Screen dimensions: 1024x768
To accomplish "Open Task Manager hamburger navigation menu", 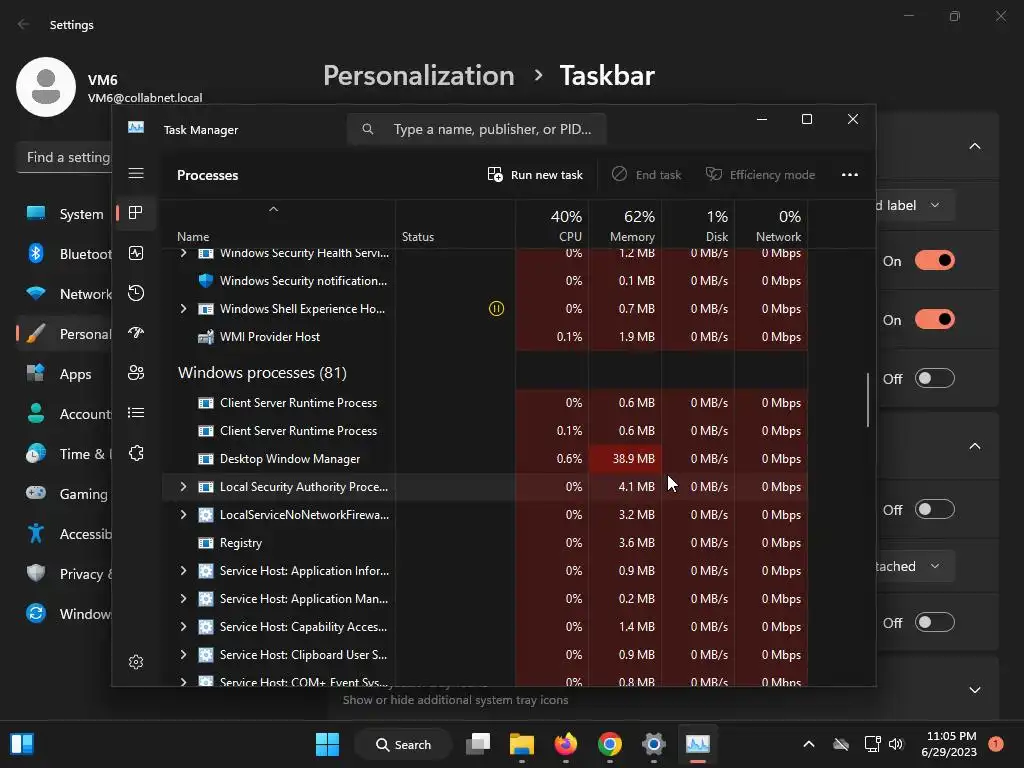I will 136,173.
